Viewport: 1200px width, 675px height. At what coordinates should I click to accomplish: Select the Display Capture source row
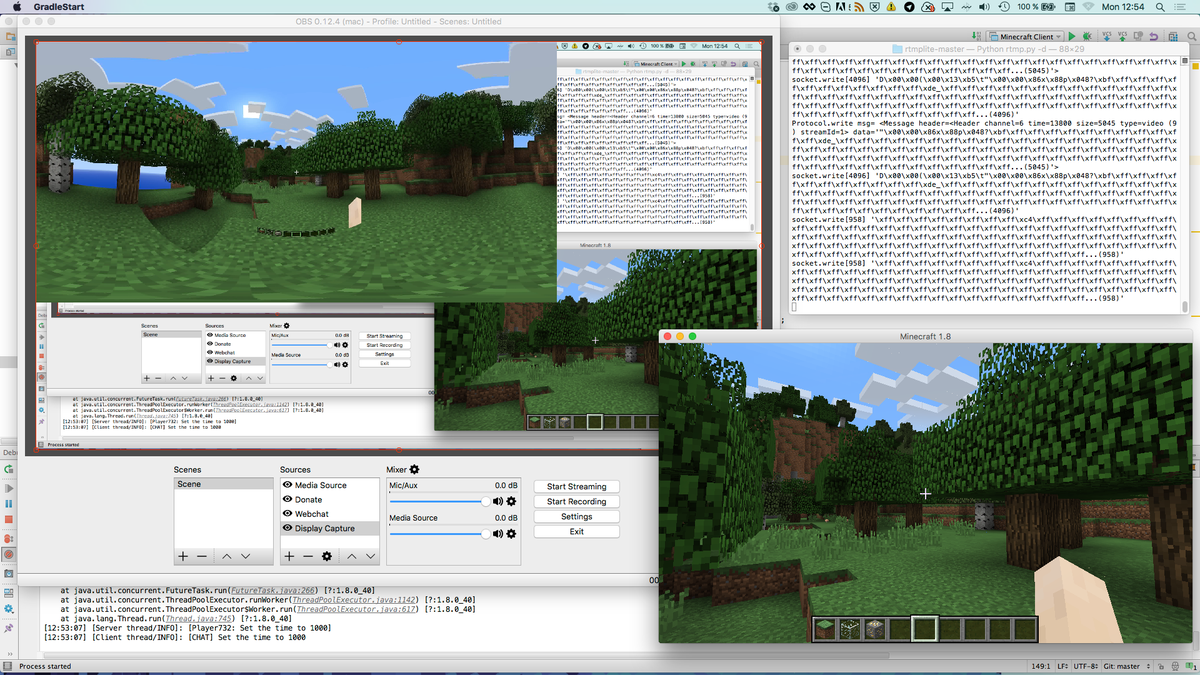click(x=330, y=528)
